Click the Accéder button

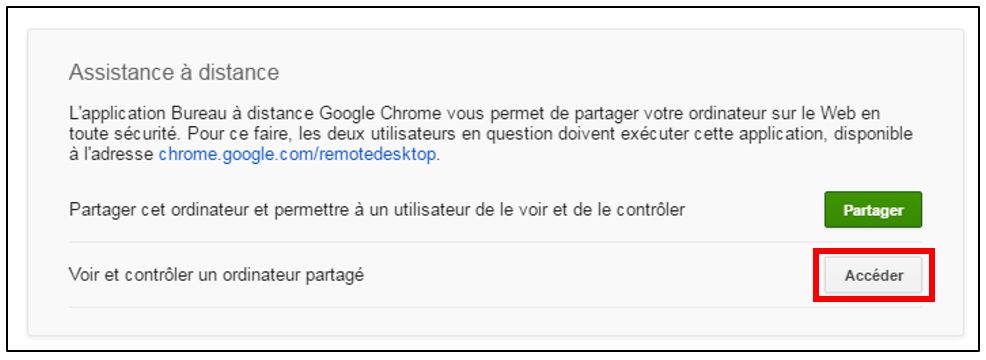873,275
